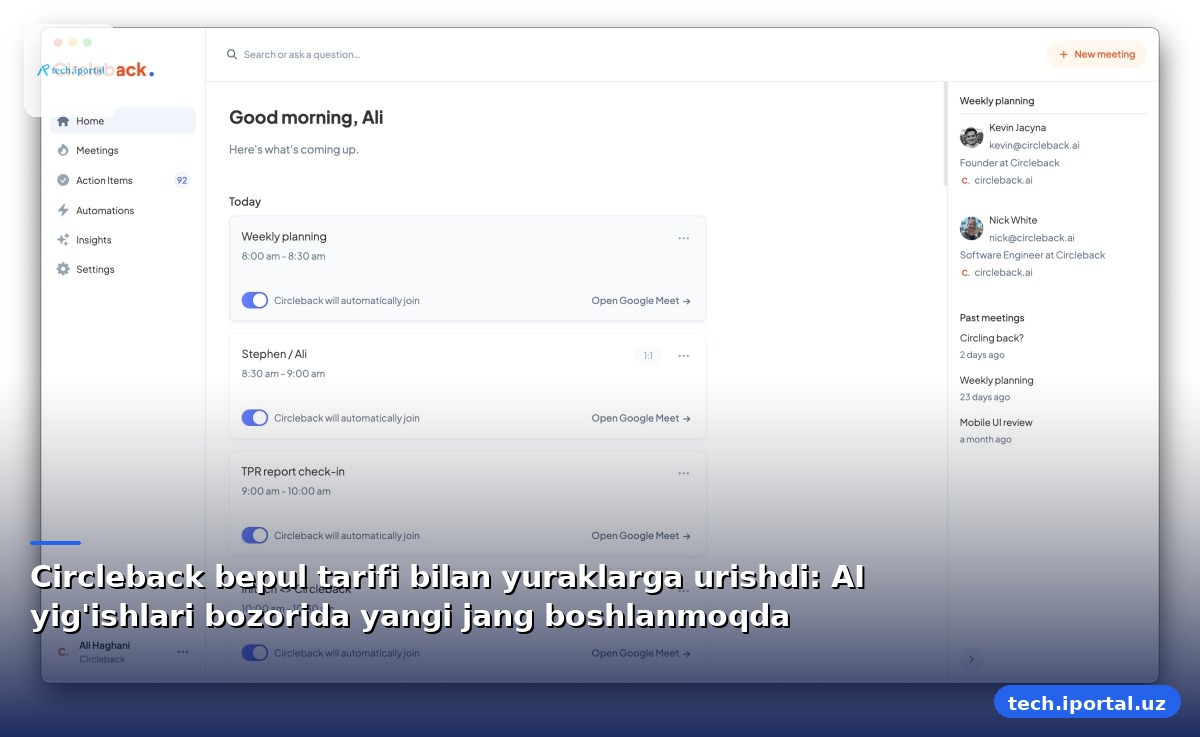Viewport: 1200px width, 737px height.
Task: Open the Home sidebar item
Action: (x=123, y=121)
